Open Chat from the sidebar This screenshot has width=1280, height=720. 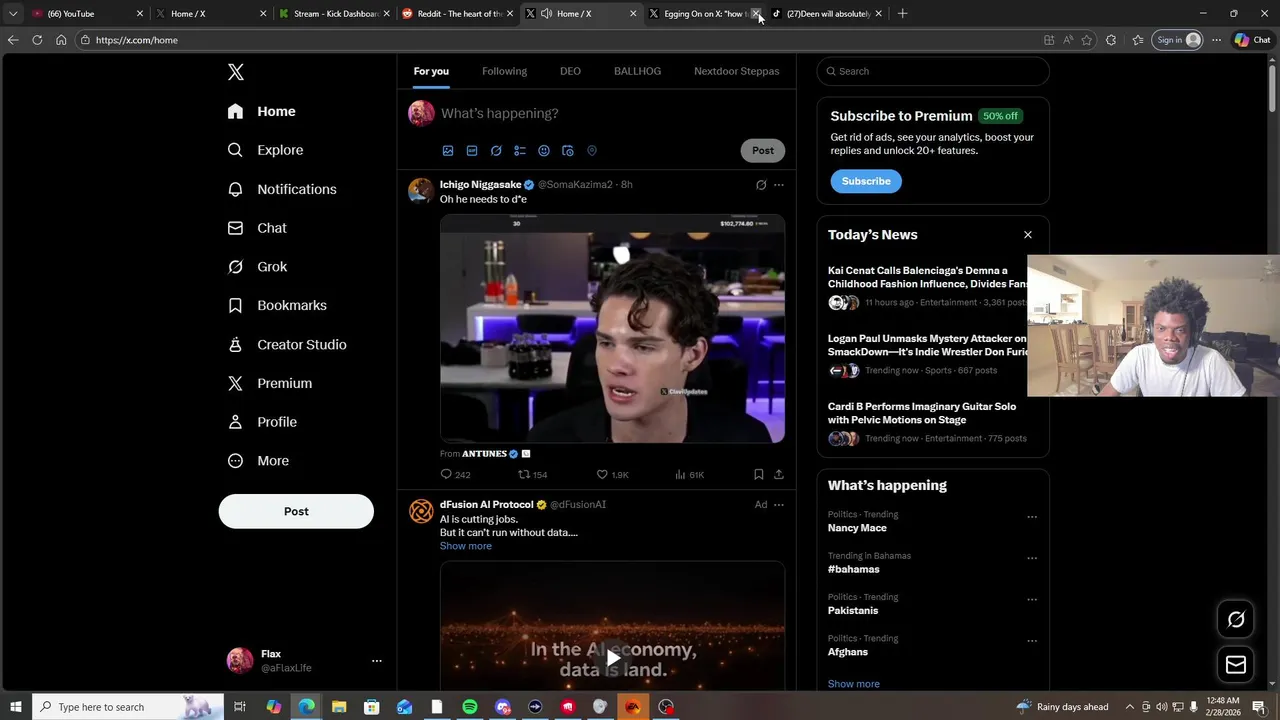click(257, 228)
